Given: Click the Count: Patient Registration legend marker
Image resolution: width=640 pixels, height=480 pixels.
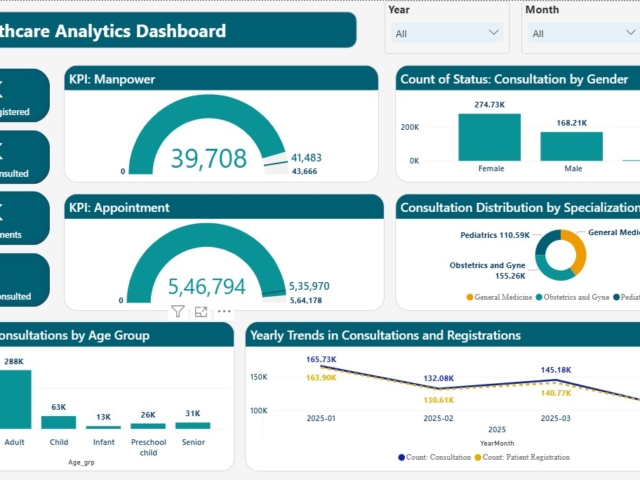Looking at the screenshot, I should (476, 457).
